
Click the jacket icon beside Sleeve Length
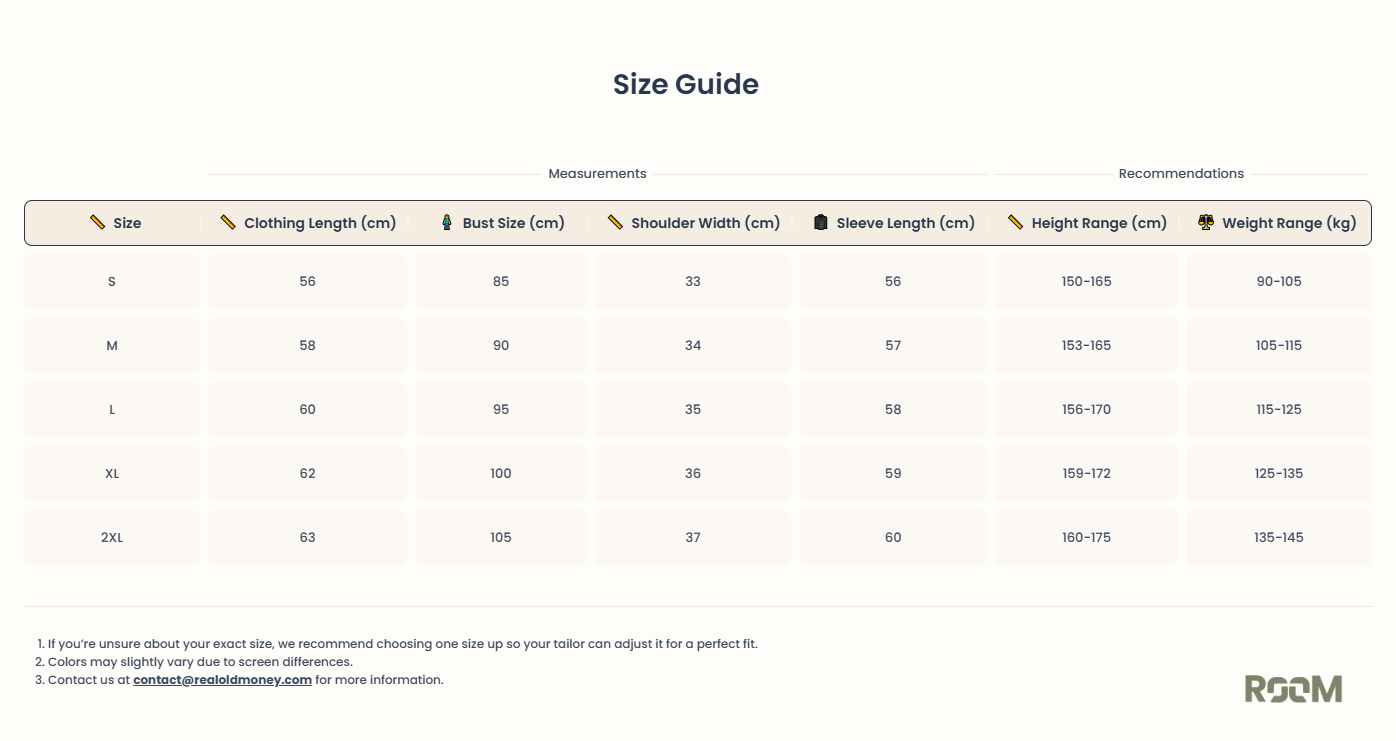tap(821, 222)
